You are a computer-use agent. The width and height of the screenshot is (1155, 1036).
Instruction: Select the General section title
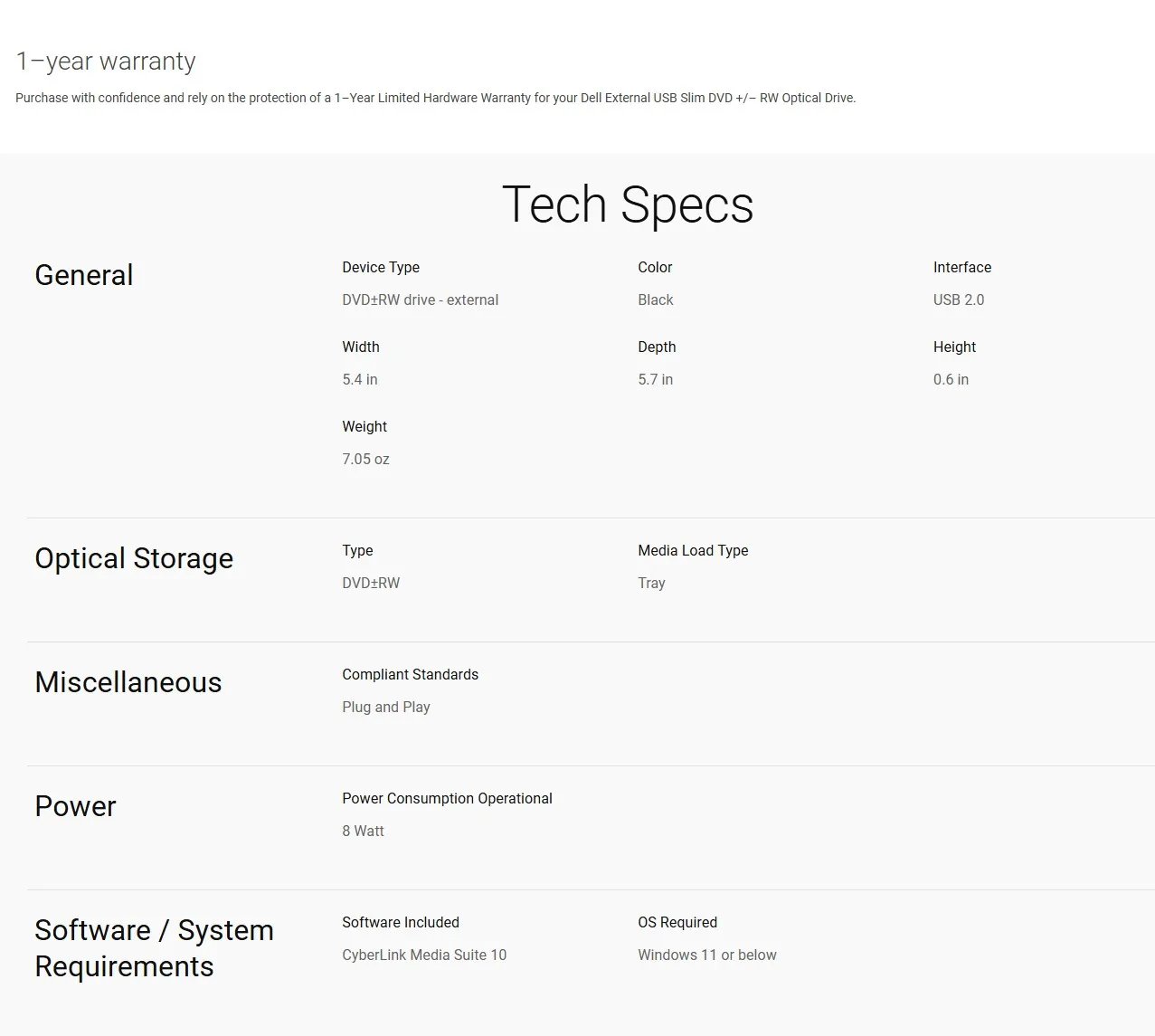click(84, 275)
